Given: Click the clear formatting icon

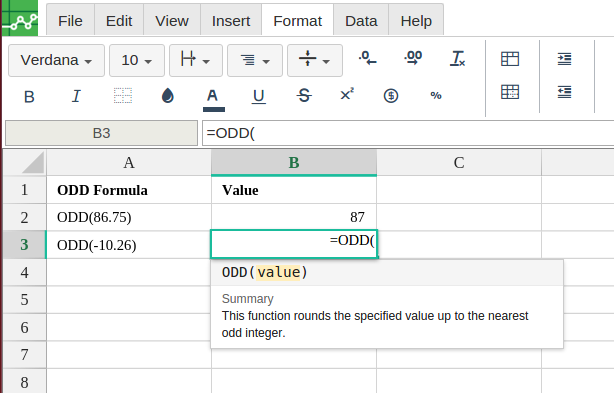Looking at the screenshot, I should click(x=457, y=58).
